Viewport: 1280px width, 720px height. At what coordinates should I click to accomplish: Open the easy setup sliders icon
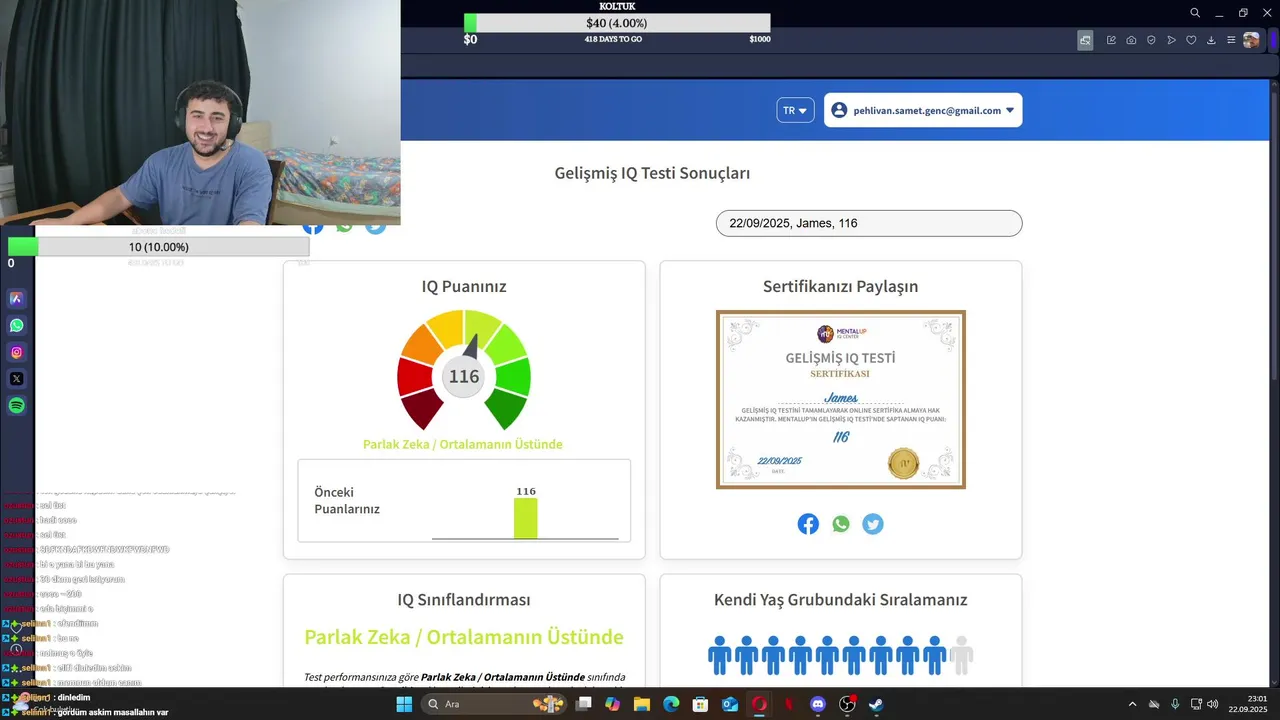point(1231,40)
